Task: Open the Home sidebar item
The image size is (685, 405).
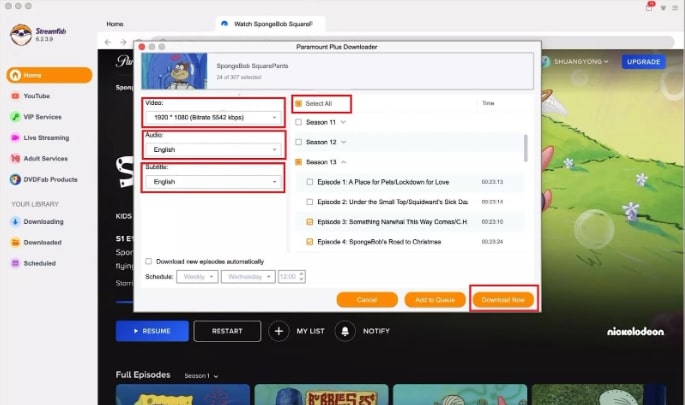Action: (49, 75)
